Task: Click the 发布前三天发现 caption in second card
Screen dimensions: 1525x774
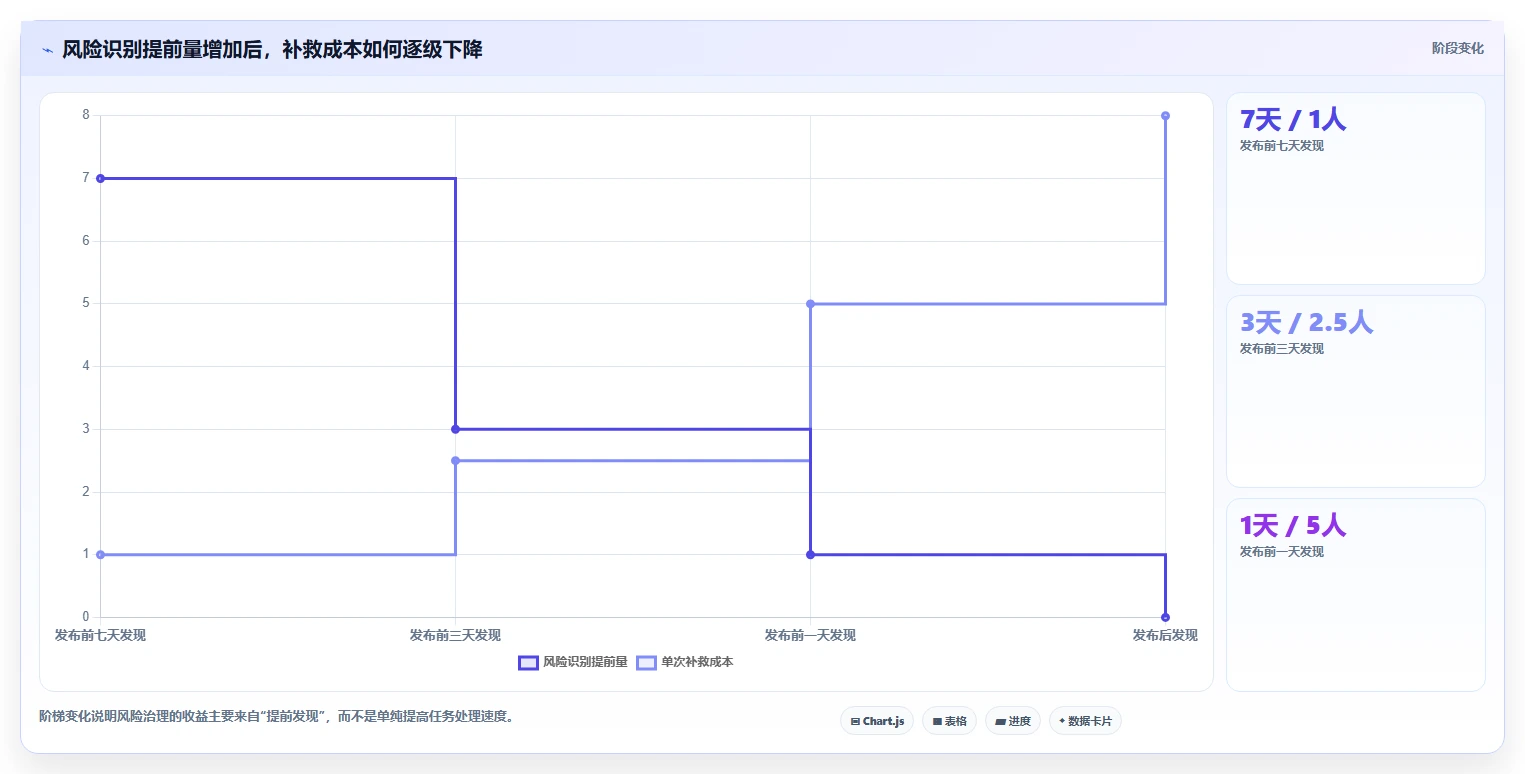Action: pyautogui.click(x=1282, y=348)
